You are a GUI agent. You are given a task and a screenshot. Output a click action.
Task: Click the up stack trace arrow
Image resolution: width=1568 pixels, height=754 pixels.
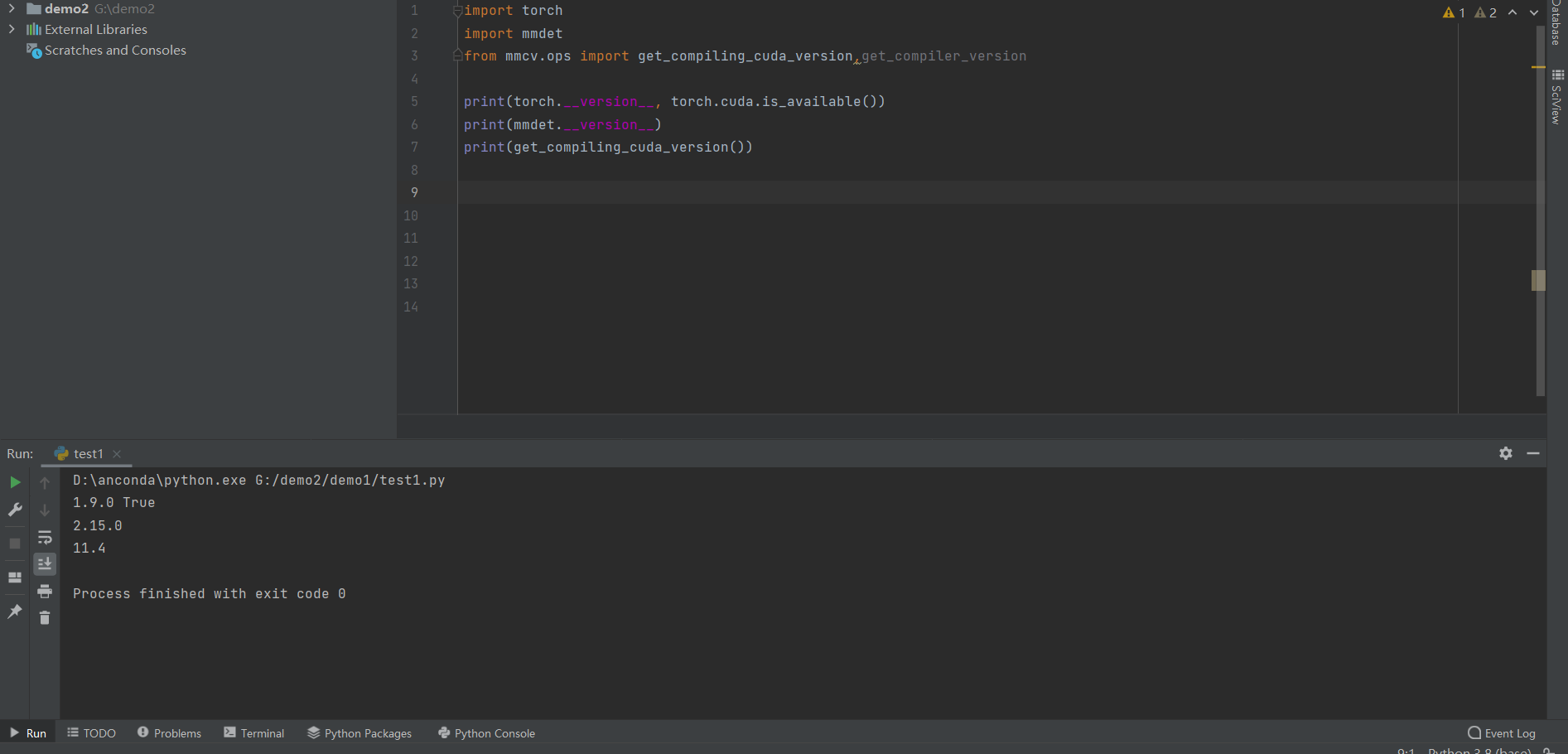point(45,482)
